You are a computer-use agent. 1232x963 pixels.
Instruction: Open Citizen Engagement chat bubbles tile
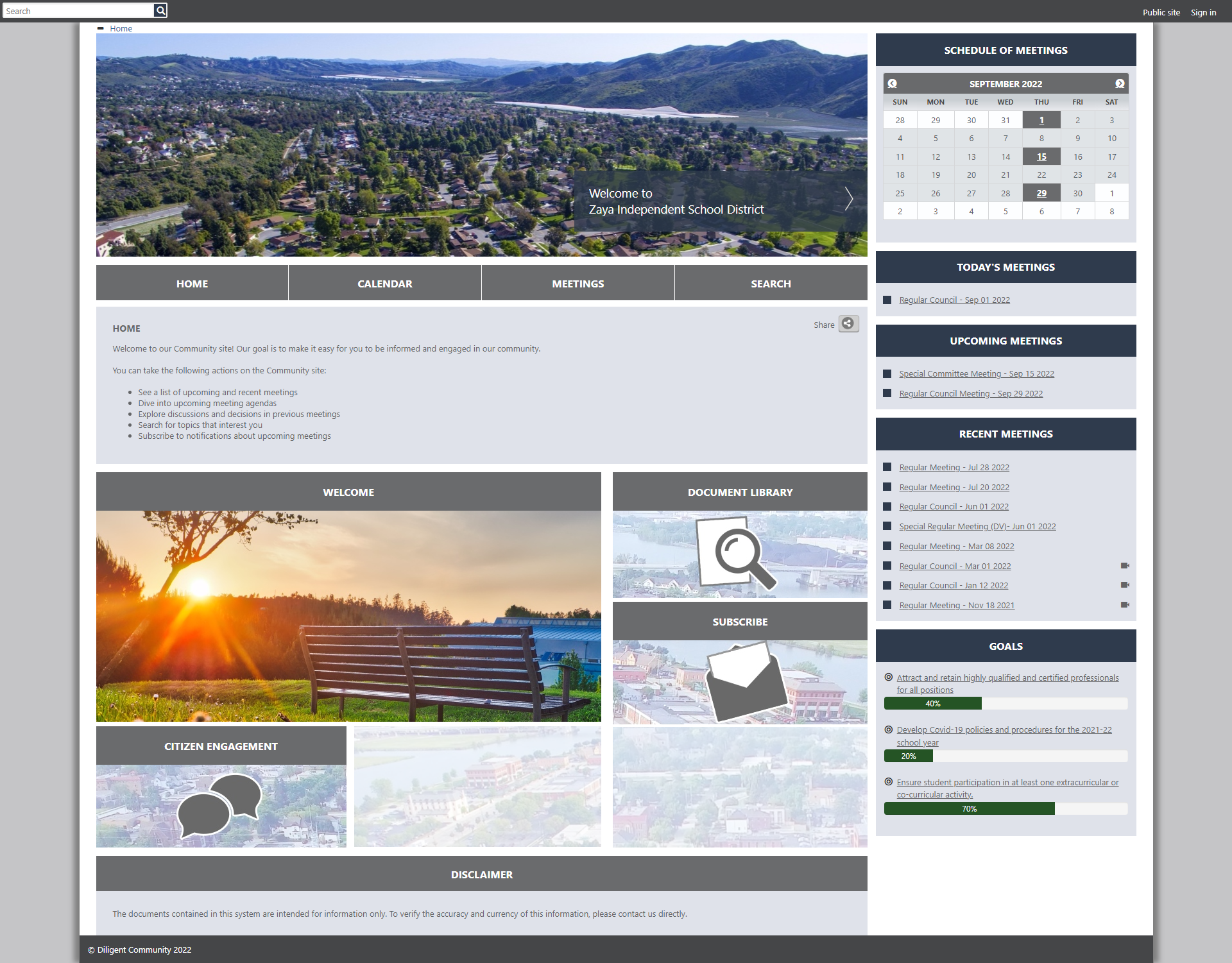click(x=221, y=805)
